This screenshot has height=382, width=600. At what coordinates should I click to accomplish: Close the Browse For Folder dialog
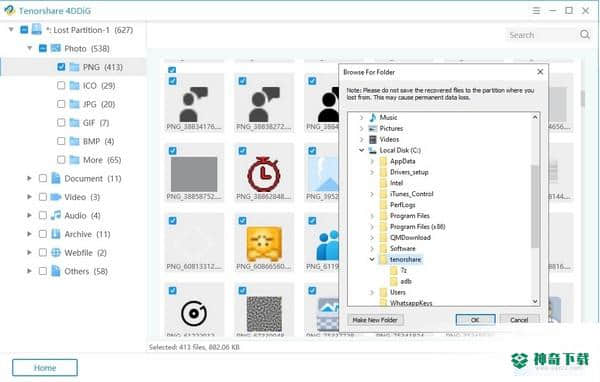point(540,72)
